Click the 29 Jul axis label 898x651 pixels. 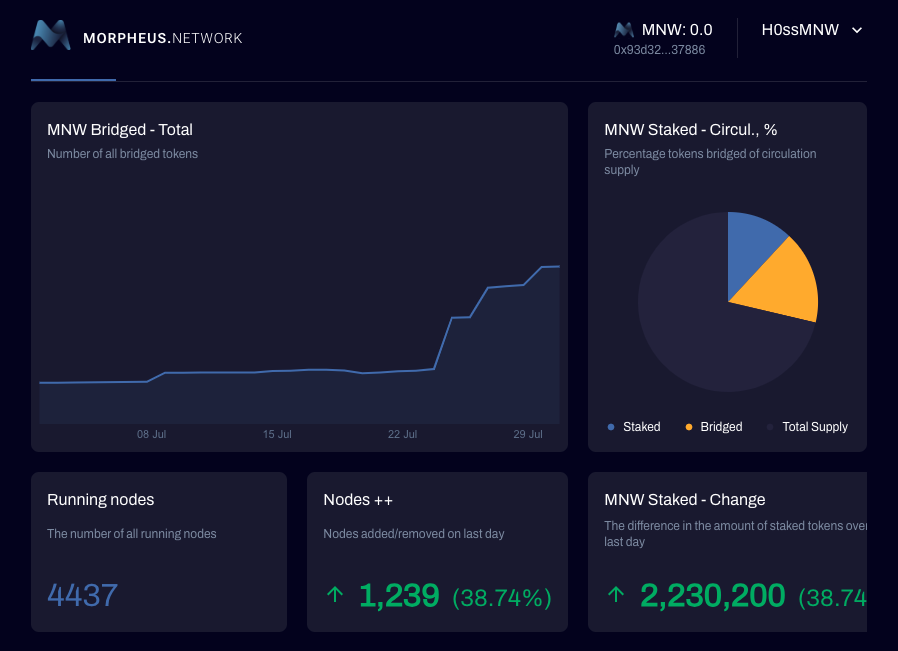527,435
